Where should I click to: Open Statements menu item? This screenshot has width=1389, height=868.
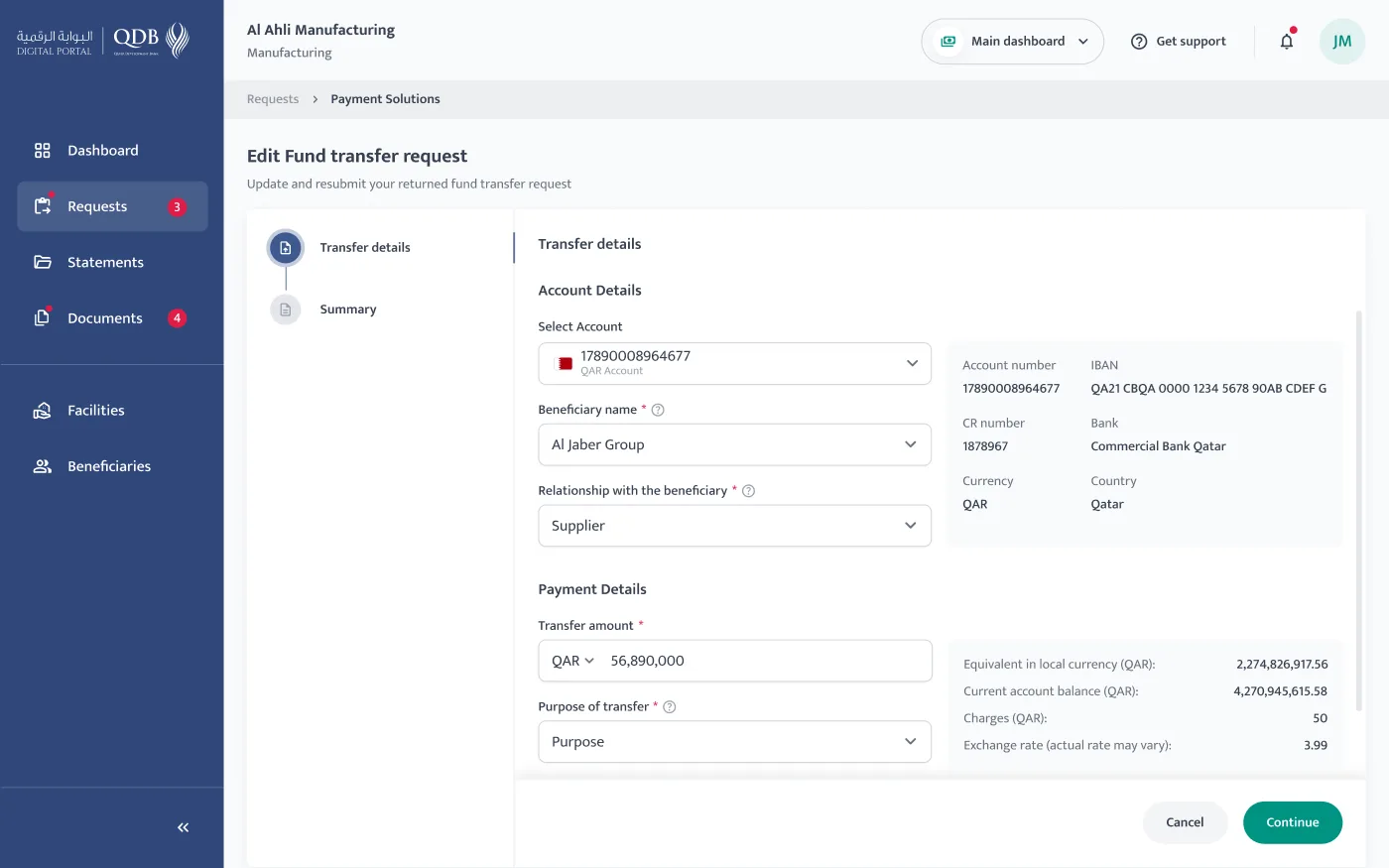tap(112, 262)
